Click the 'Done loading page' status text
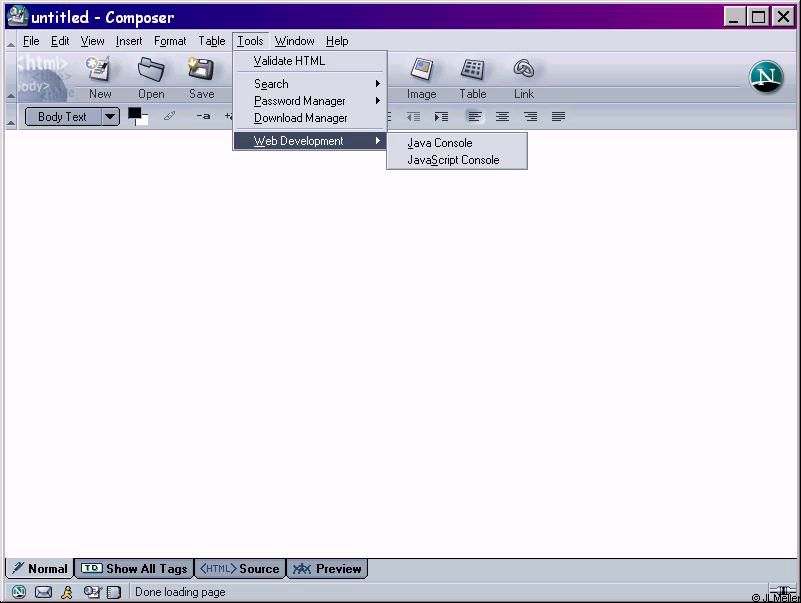Viewport: 801px width, 603px height. [x=180, y=592]
